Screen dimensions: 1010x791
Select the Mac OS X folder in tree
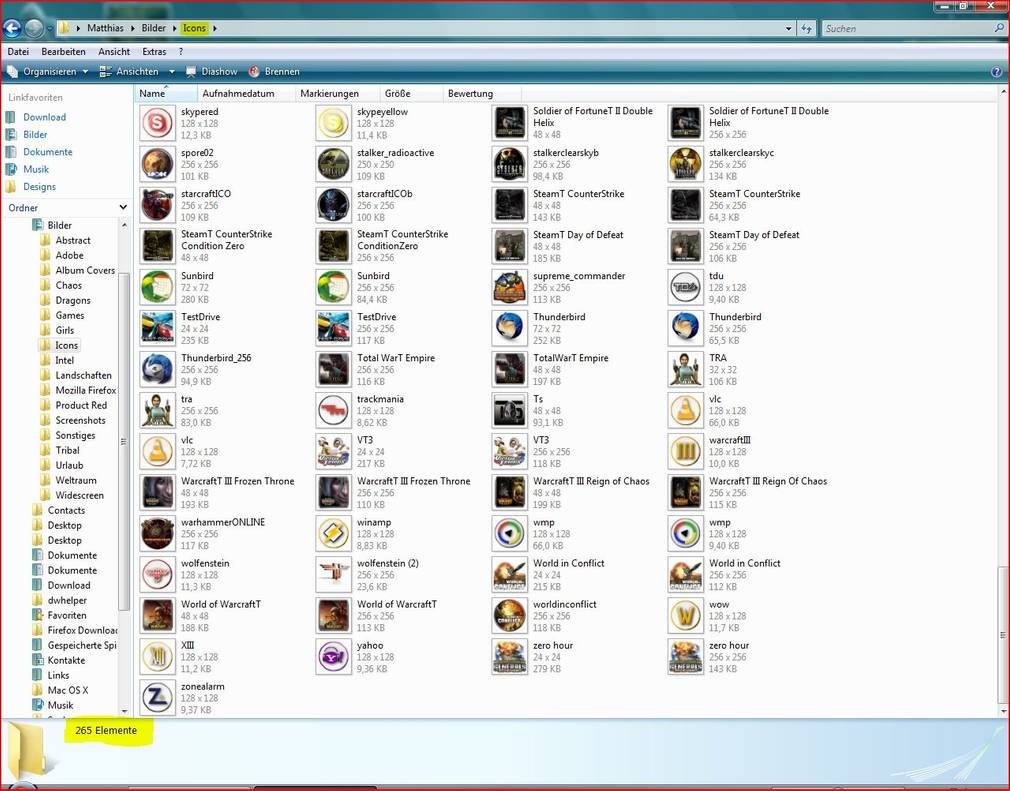[x=68, y=691]
